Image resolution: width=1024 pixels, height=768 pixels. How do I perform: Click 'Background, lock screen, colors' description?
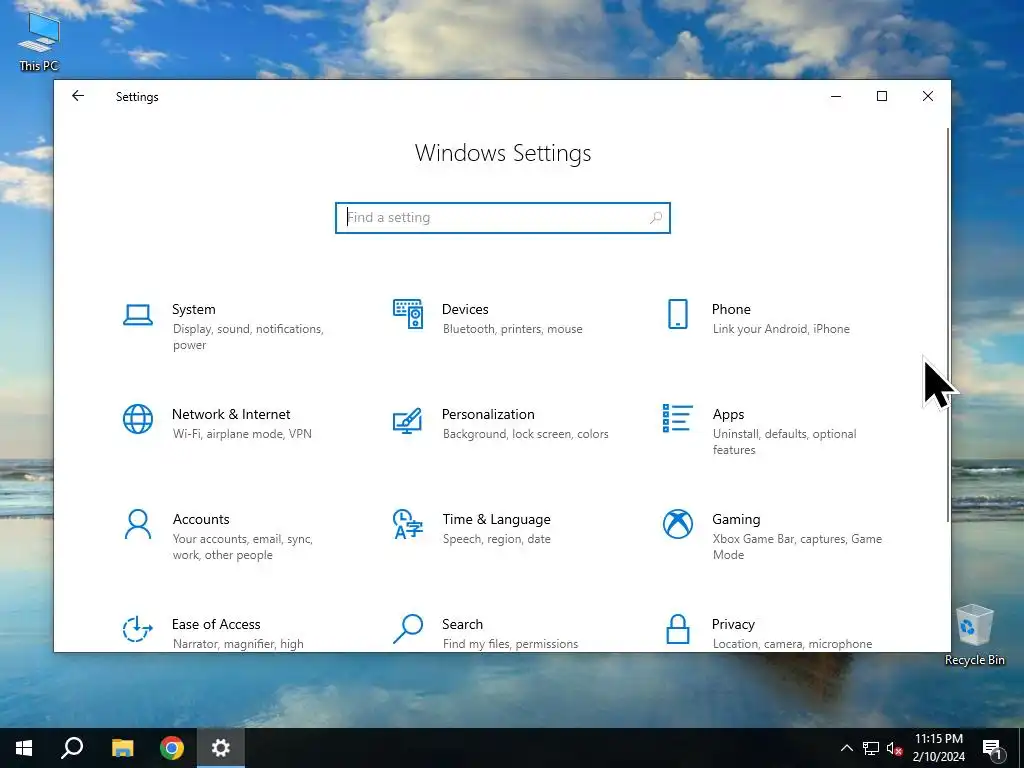(526, 434)
